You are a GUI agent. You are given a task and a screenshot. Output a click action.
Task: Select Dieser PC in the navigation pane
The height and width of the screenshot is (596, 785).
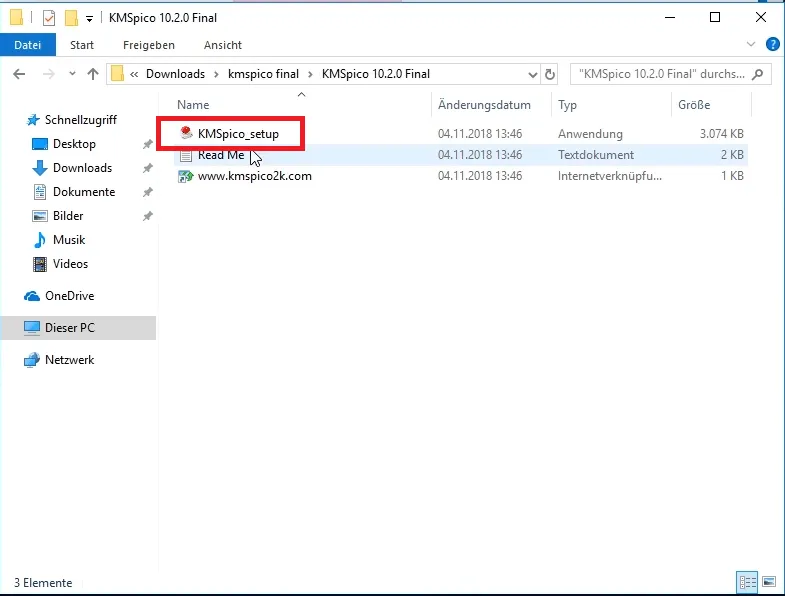[x=78, y=328]
